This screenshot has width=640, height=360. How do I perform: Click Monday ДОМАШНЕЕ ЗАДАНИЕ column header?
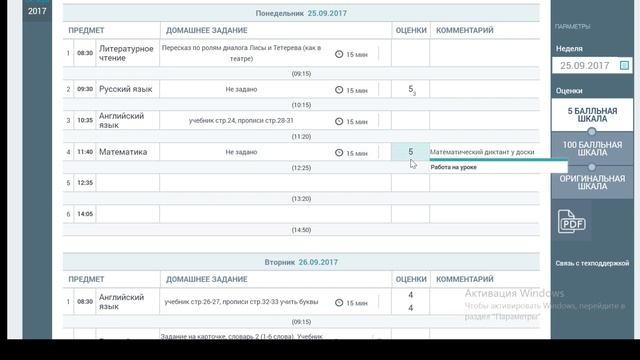click(207, 30)
